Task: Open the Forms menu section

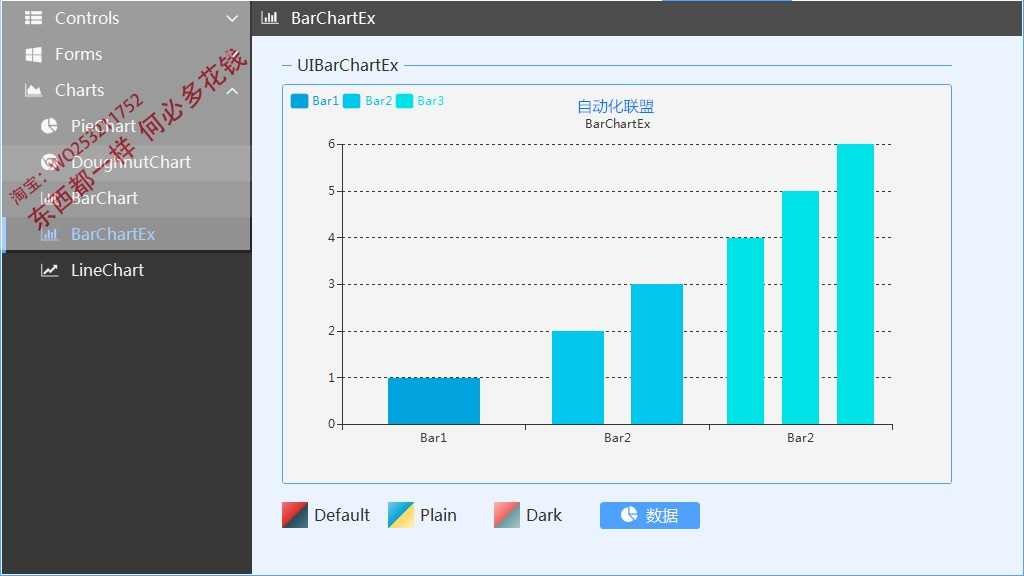Action: 78,54
